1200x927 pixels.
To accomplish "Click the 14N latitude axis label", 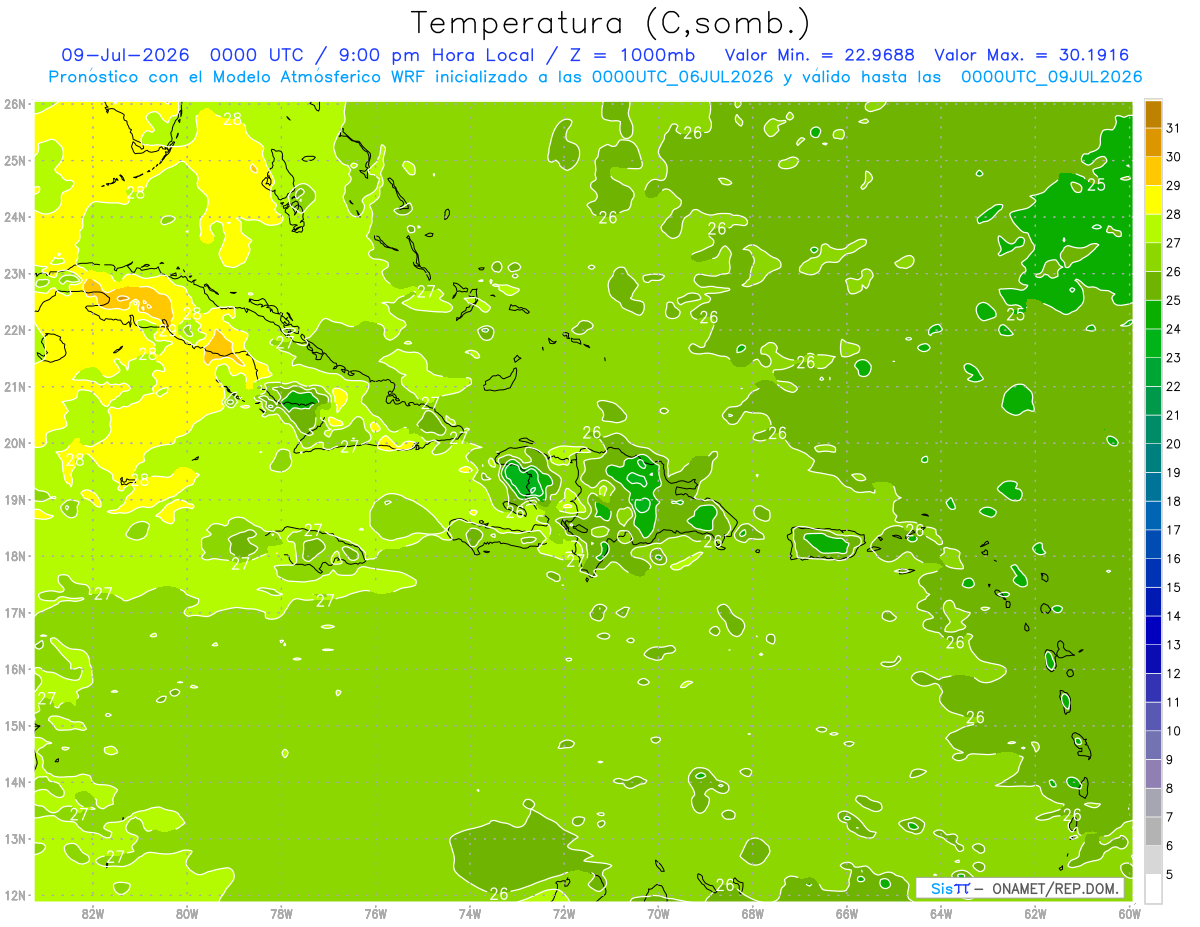I will coord(15,782).
